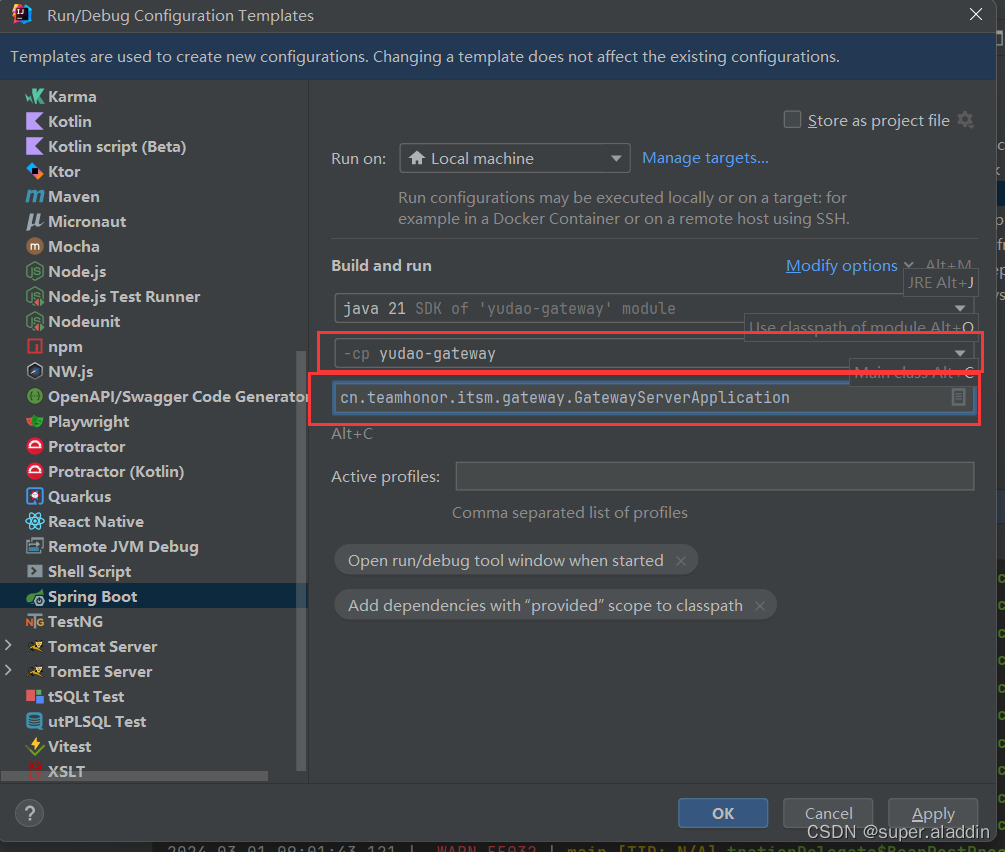Click the Kotlin script (Beta) icon
The height and width of the screenshot is (852, 1005).
click(35, 146)
